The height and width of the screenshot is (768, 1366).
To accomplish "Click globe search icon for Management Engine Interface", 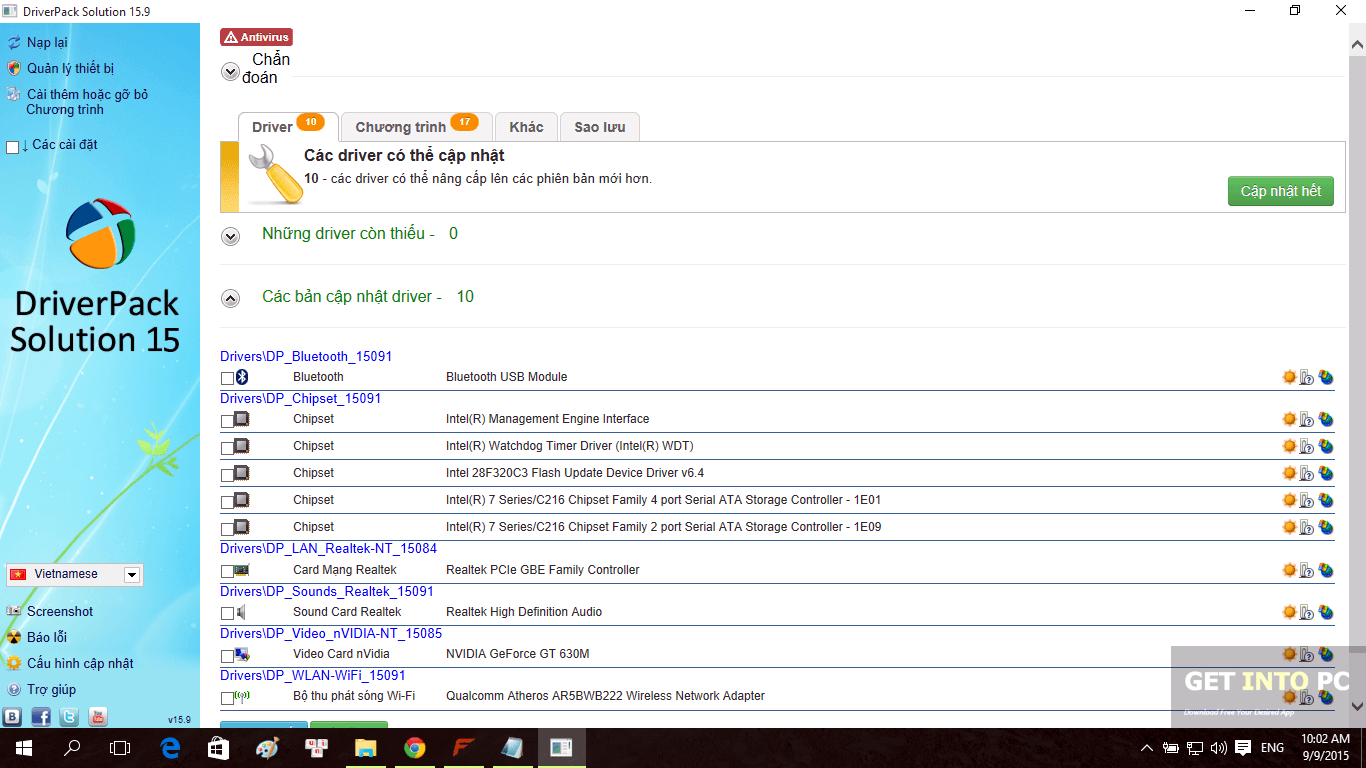I will point(1326,419).
